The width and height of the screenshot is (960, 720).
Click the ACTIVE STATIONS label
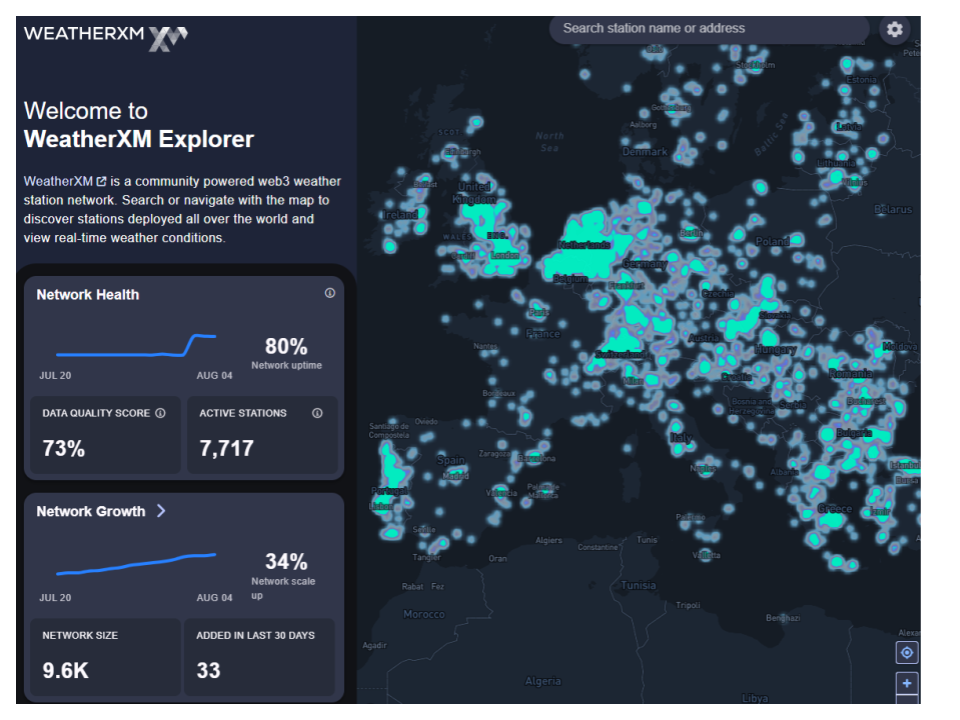click(242, 413)
